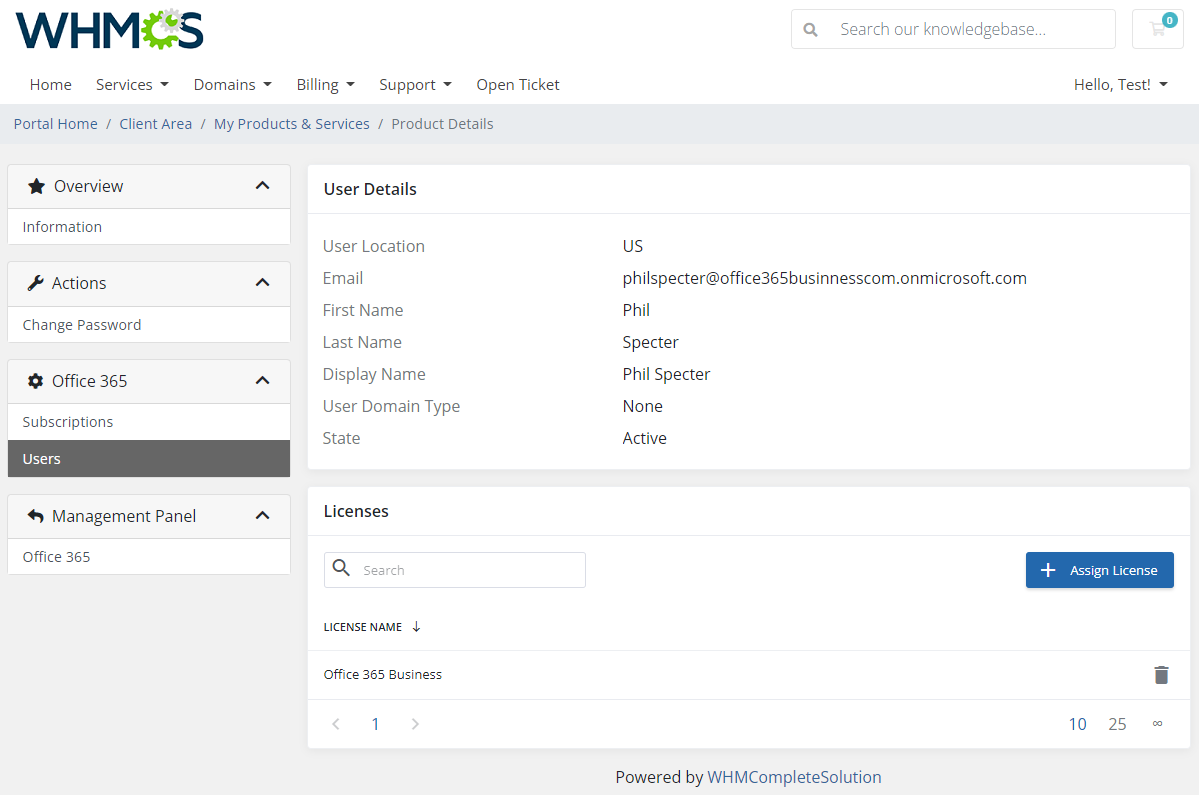Open the Support dropdown menu
This screenshot has width=1199, height=795.
[x=415, y=85]
